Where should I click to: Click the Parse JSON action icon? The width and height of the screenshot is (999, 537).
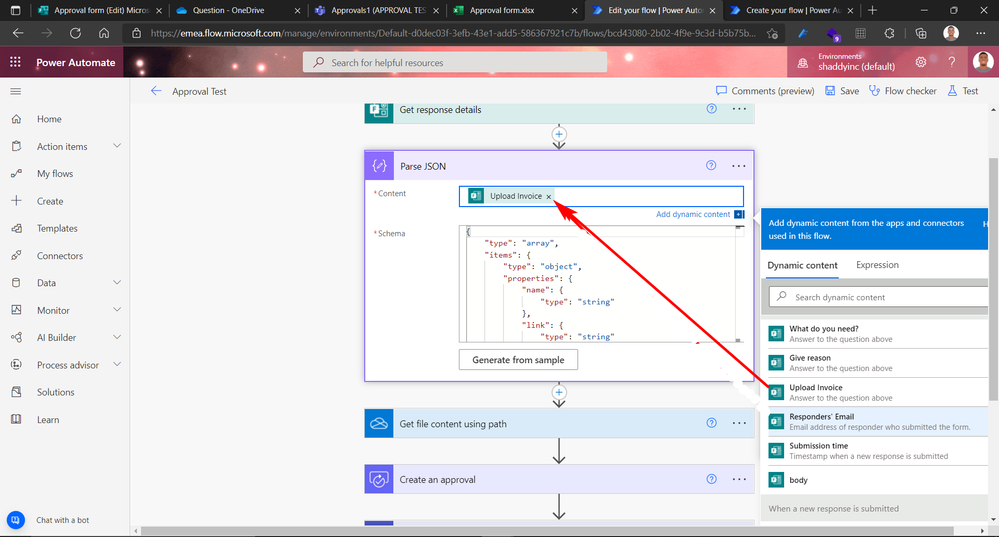pyautogui.click(x=379, y=166)
